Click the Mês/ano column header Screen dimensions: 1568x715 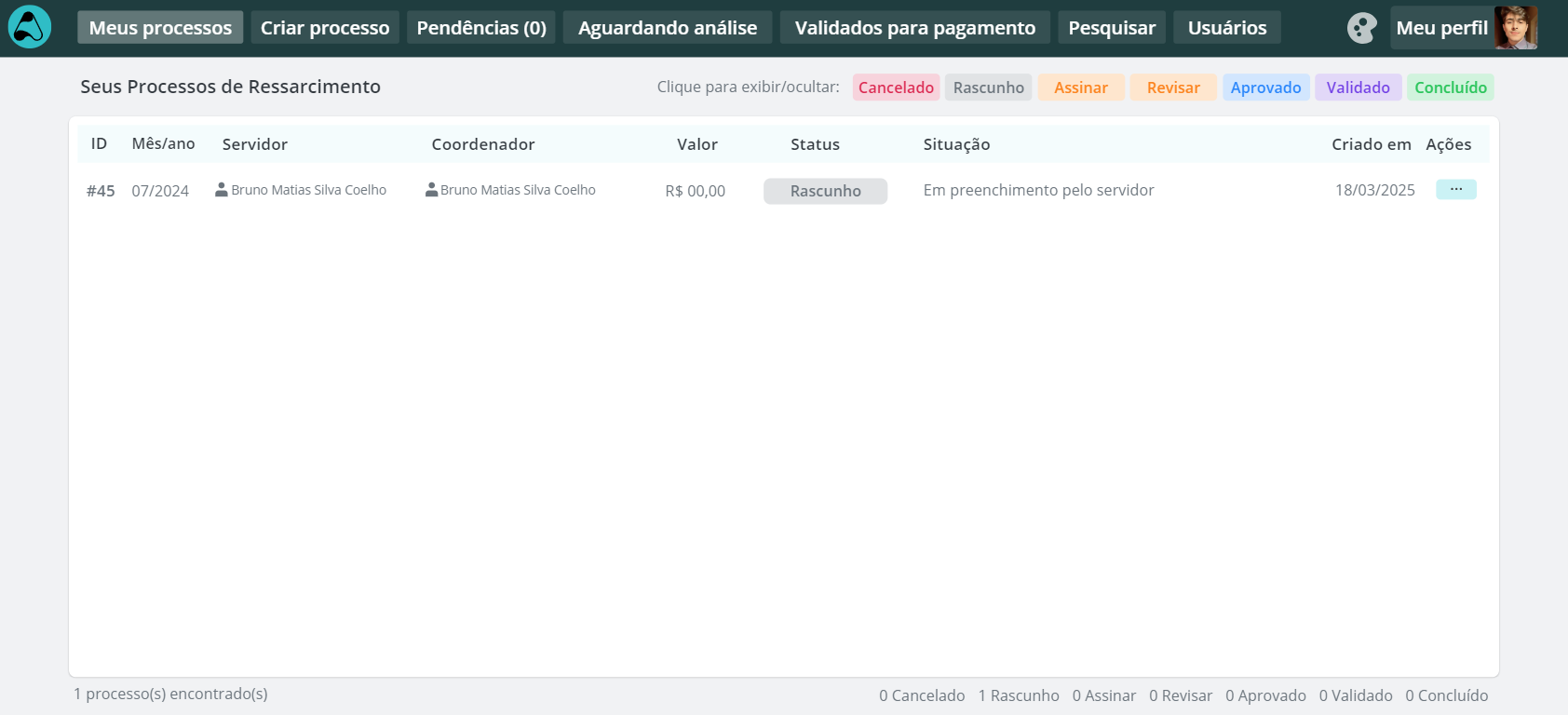click(x=163, y=144)
